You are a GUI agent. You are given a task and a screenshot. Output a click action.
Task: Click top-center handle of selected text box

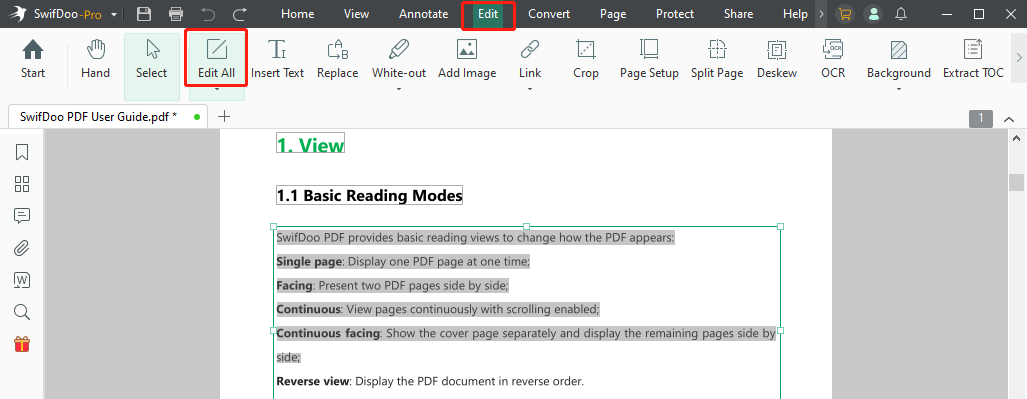(526, 226)
